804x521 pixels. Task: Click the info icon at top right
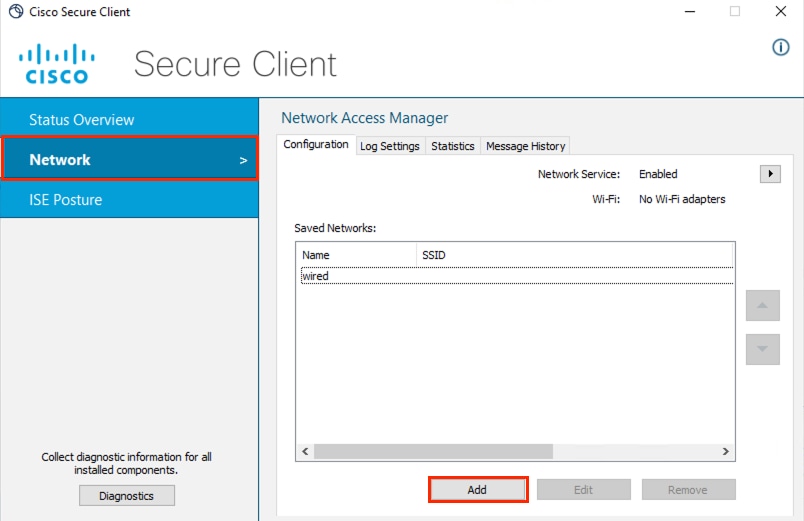click(780, 48)
